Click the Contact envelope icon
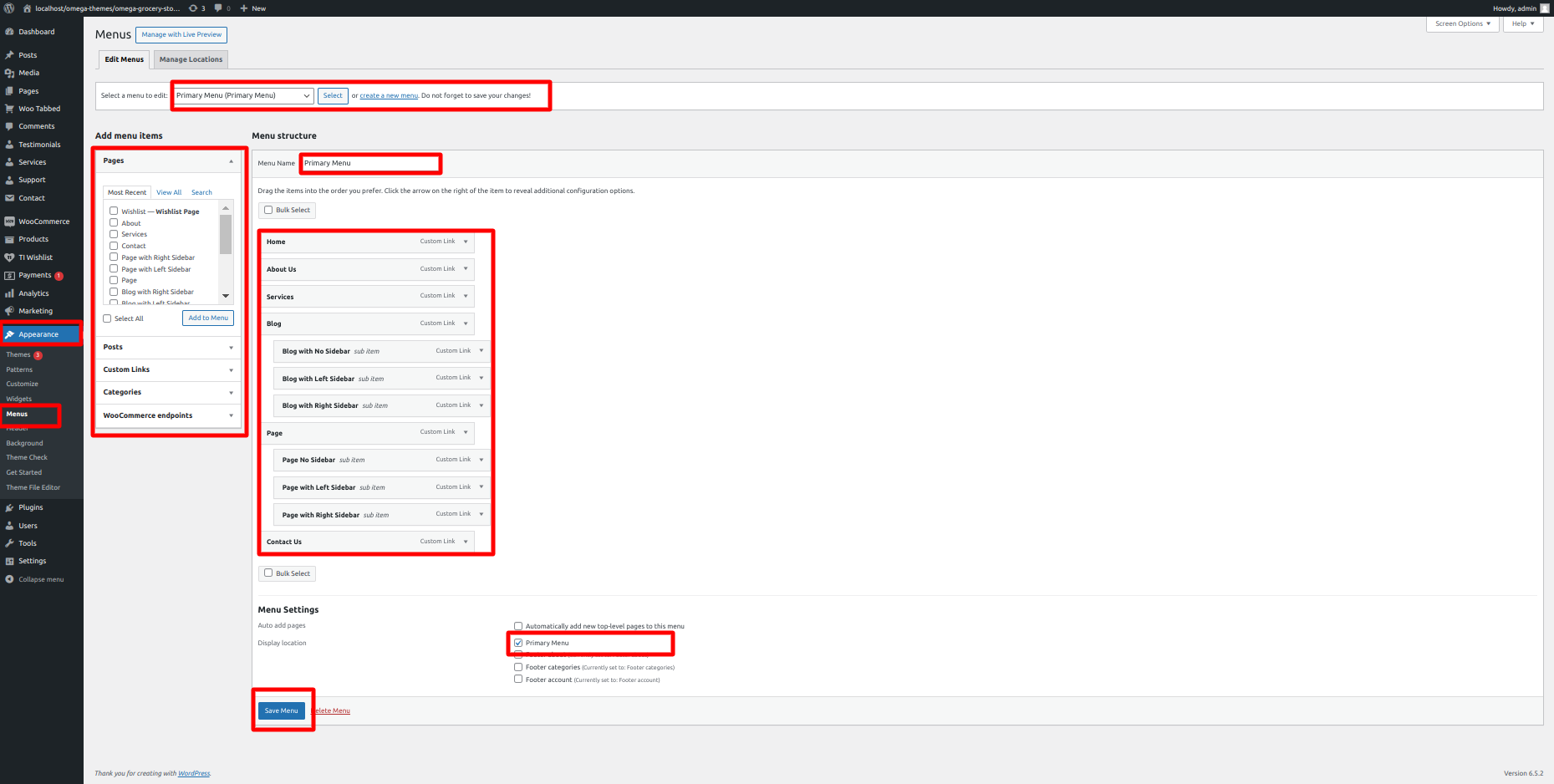The width and height of the screenshot is (1554, 784). click(9, 198)
